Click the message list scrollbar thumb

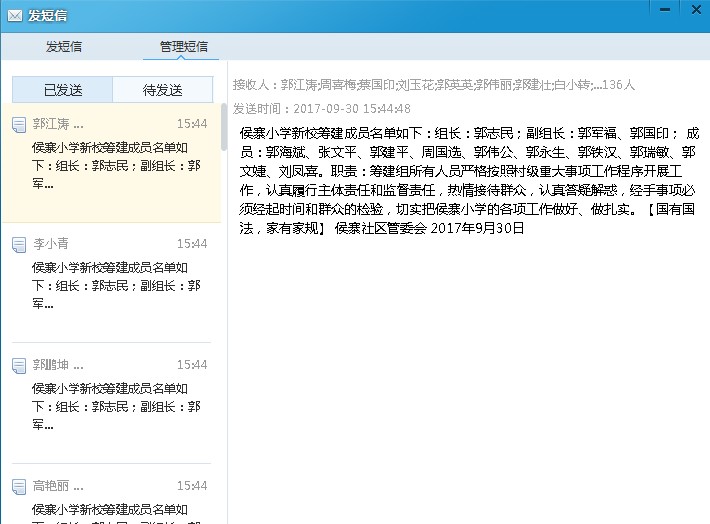coord(223,127)
